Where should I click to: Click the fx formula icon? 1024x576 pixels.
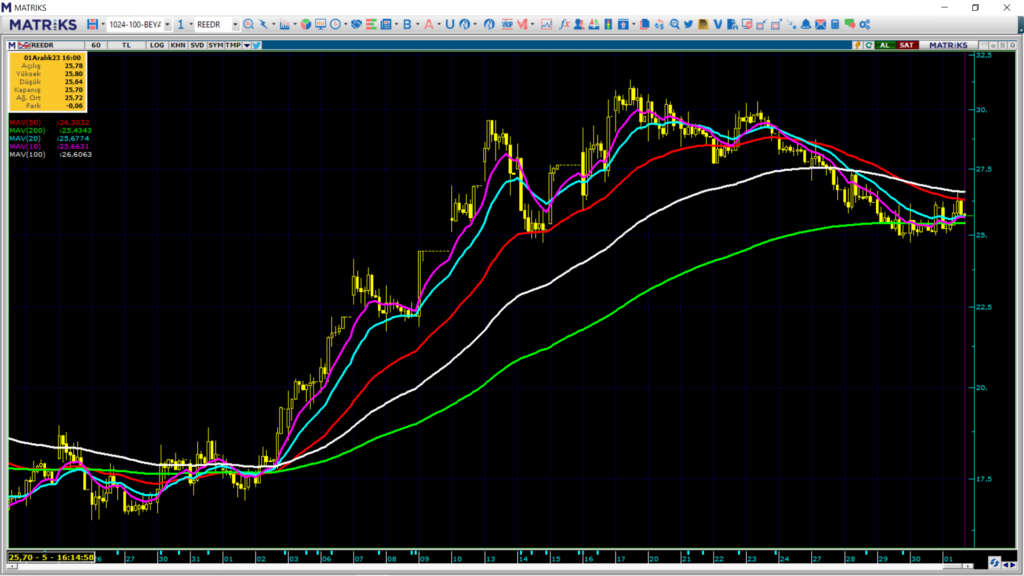[564, 24]
